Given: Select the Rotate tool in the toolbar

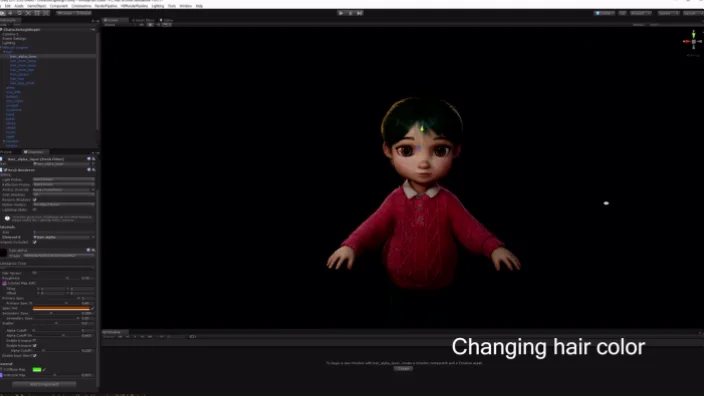Looking at the screenshot, I should [x=19, y=13].
